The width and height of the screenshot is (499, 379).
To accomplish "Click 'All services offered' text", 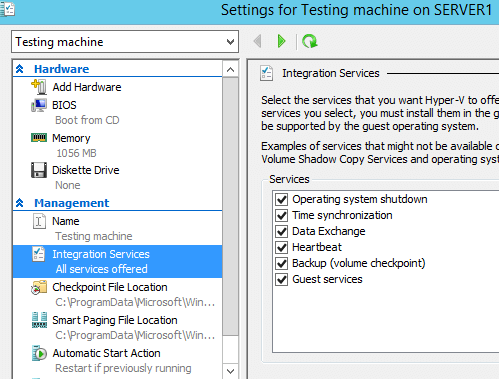I will (x=102, y=269).
